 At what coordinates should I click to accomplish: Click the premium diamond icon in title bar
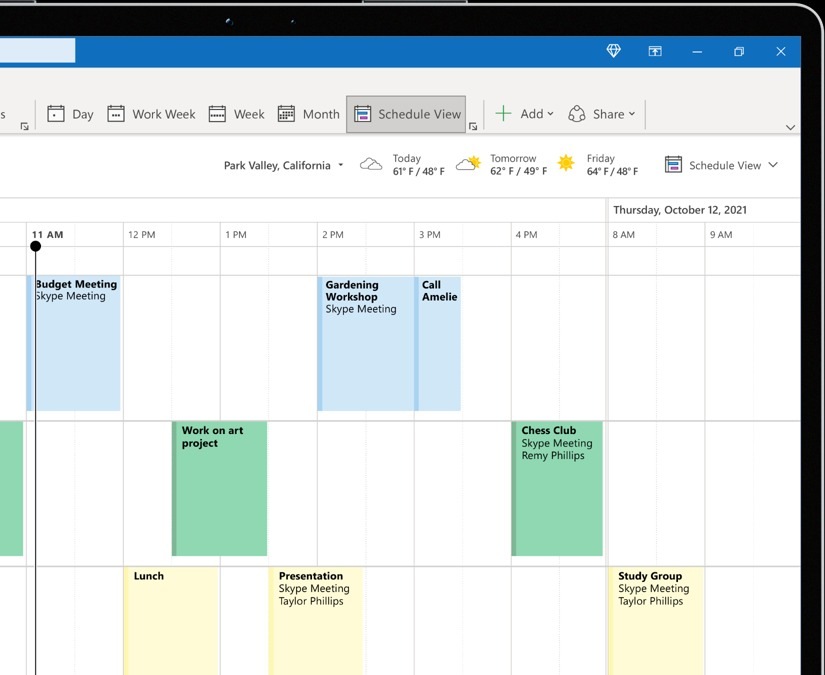pyautogui.click(x=614, y=51)
